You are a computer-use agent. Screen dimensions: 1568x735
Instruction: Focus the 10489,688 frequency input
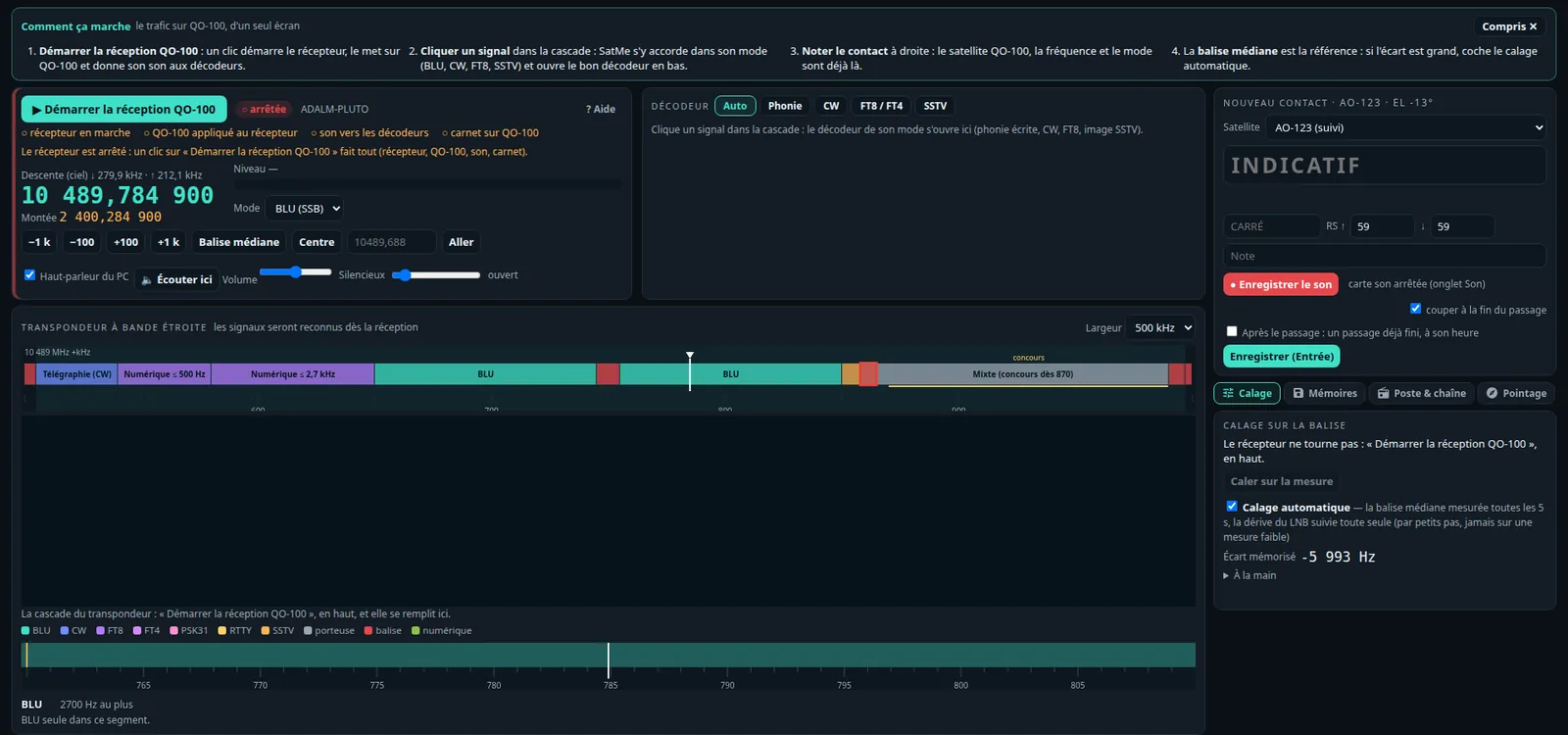tap(391, 242)
